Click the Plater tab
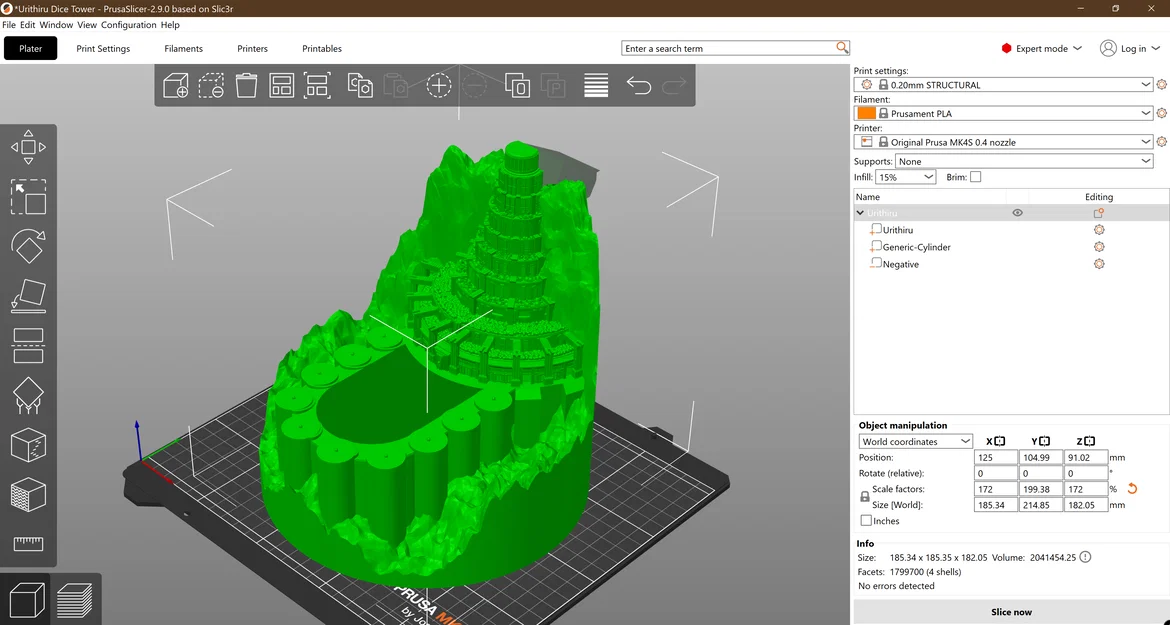Viewport: 1170px width, 625px height. click(x=31, y=48)
